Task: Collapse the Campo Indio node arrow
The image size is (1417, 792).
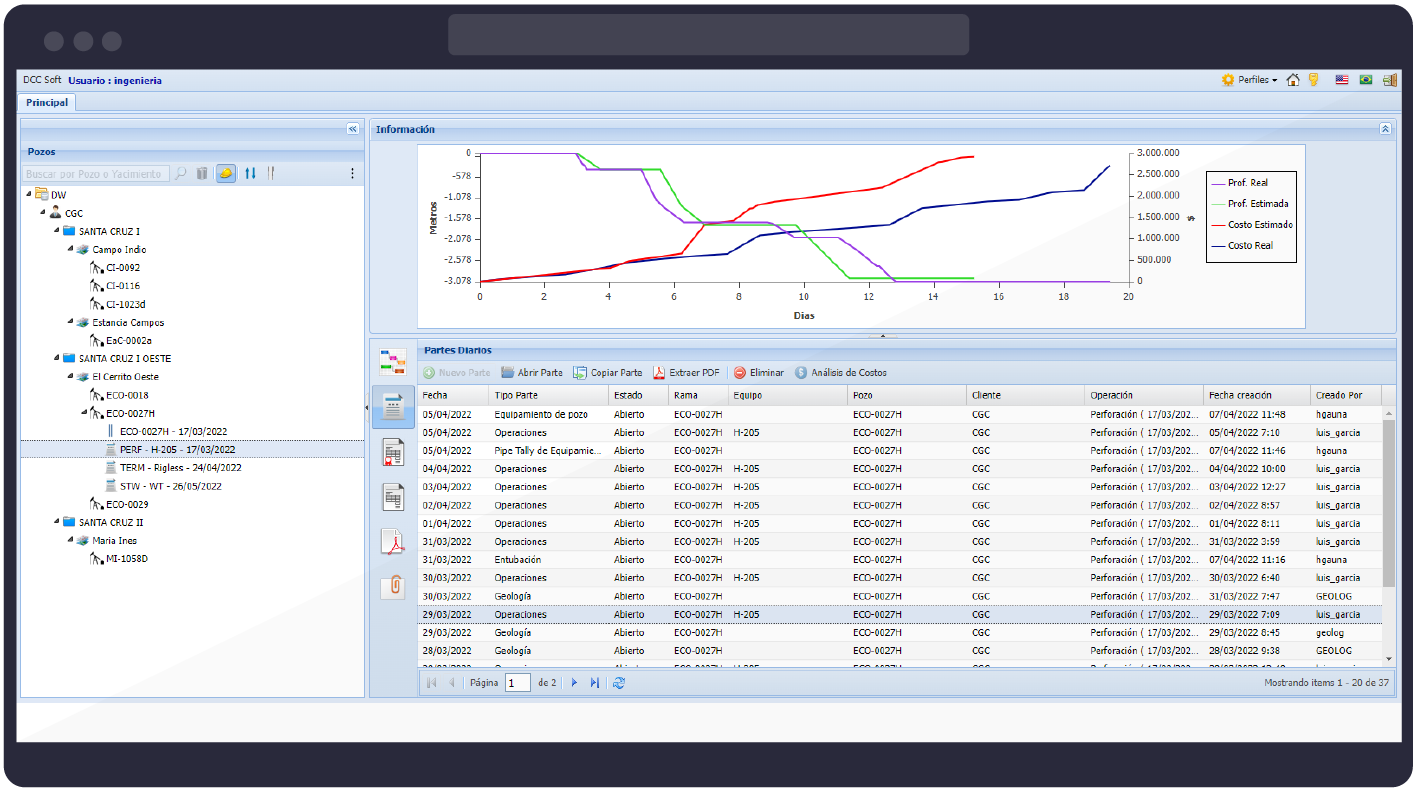Action: (71, 248)
